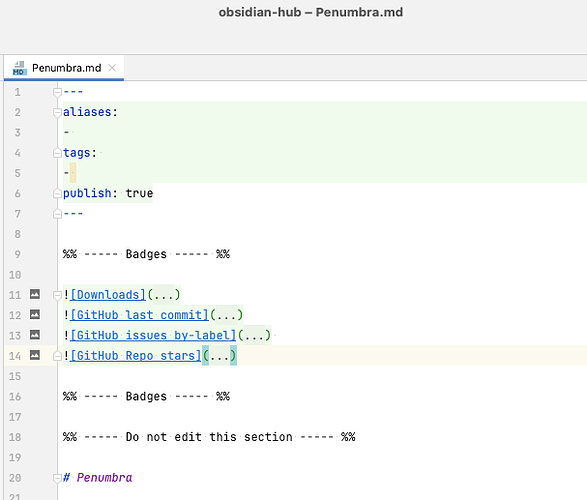Click image preview gutter icon on line 13
Viewport: 587px width, 500px height.
point(35,335)
